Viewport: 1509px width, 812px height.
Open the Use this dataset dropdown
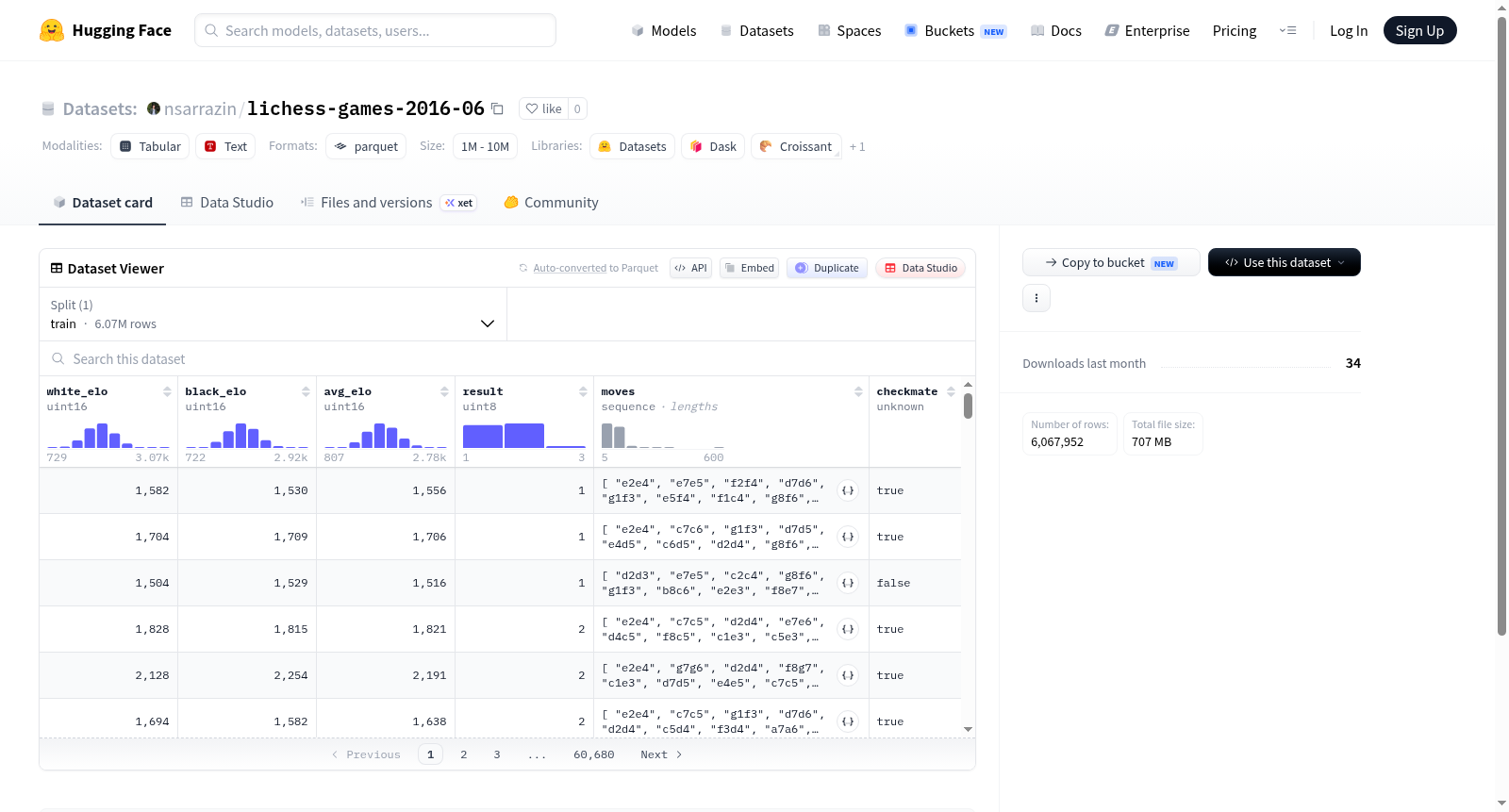pyautogui.click(x=1284, y=262)
